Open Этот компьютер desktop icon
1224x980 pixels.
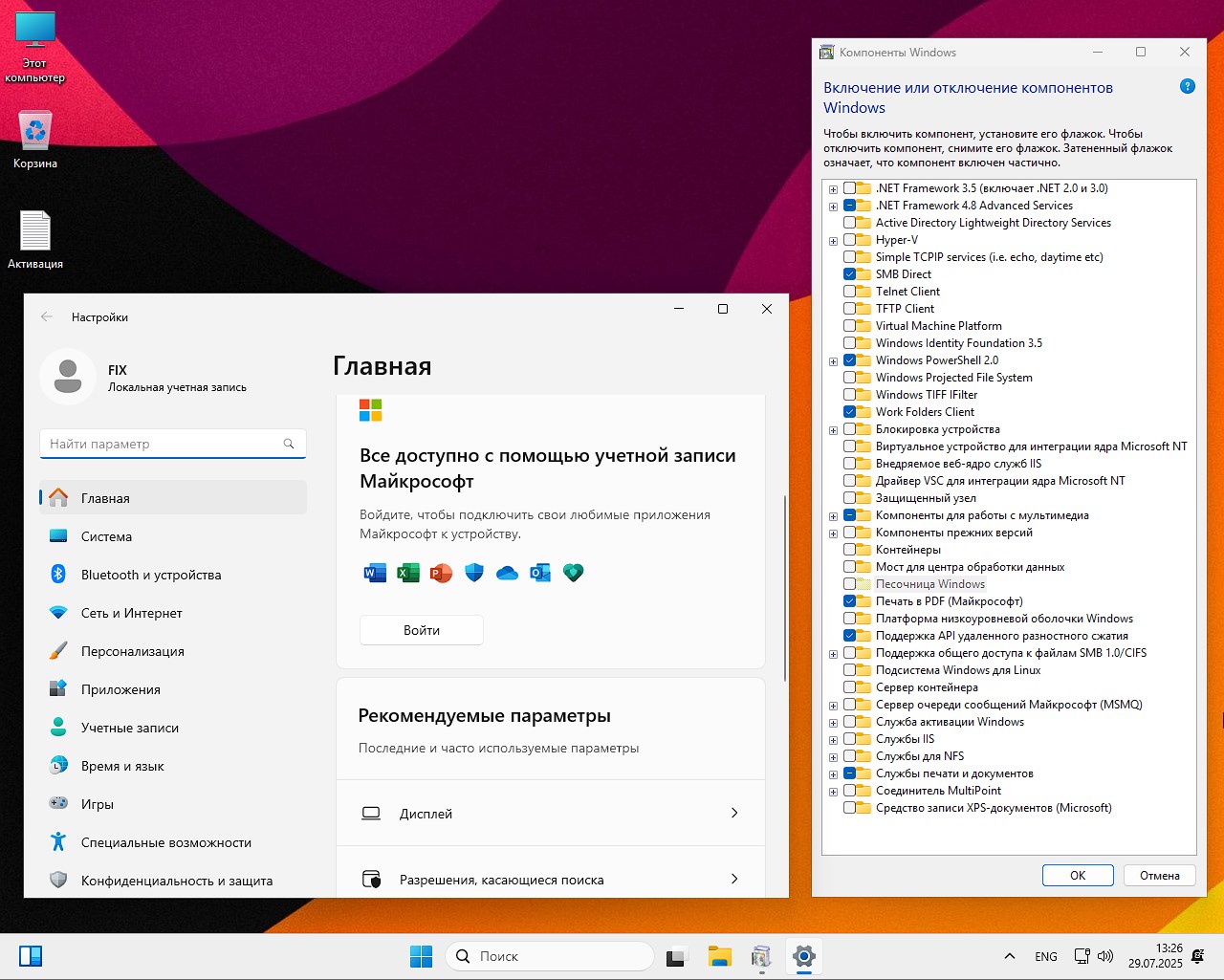coord(35,48)
